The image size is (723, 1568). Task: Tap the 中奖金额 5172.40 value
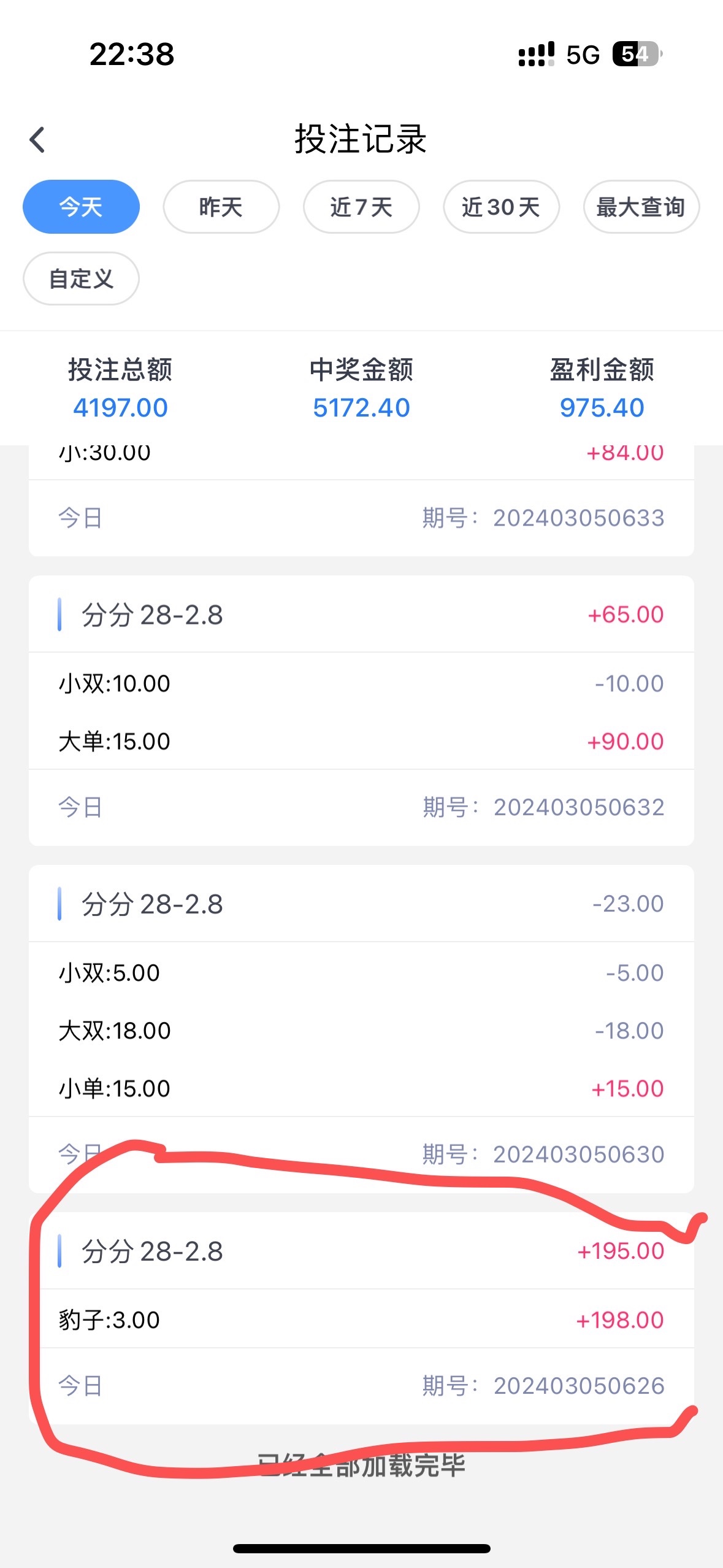[361, 407]
